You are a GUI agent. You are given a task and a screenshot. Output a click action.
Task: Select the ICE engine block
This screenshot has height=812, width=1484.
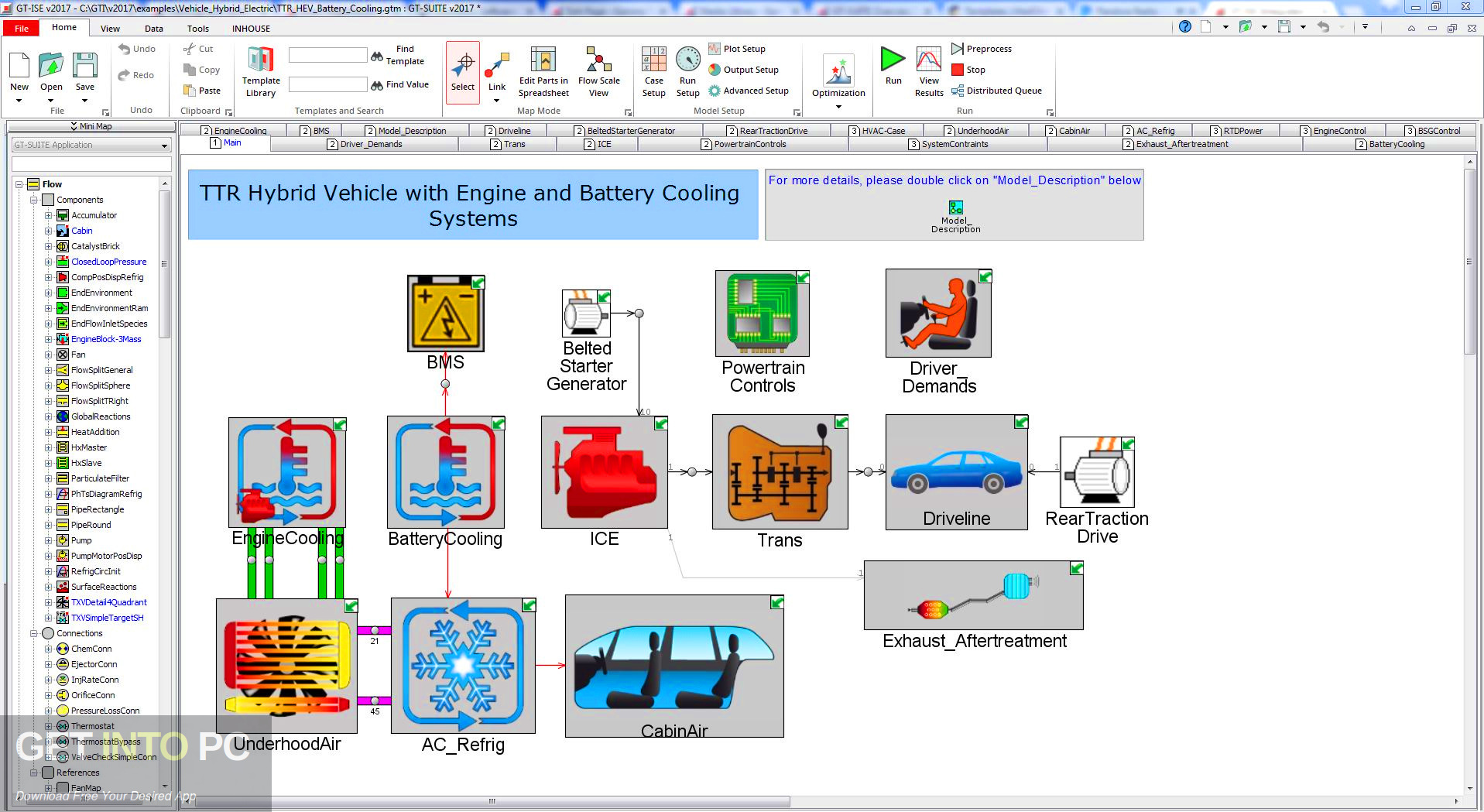604,472
